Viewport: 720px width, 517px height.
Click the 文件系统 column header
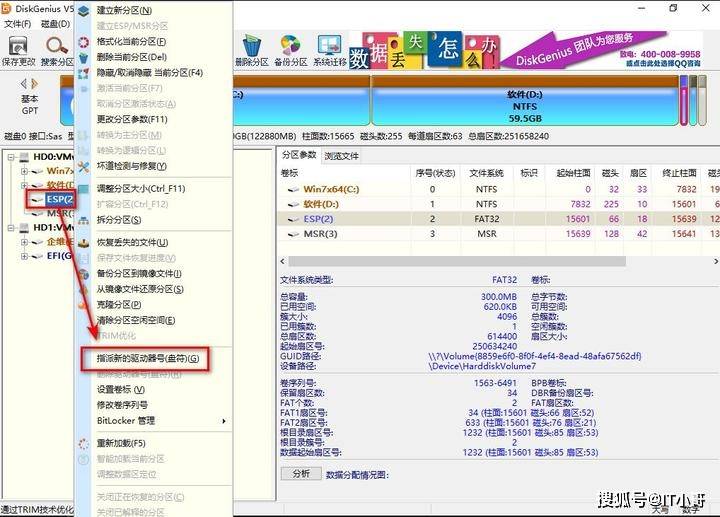pyautogui.click(x=487, y=174)
